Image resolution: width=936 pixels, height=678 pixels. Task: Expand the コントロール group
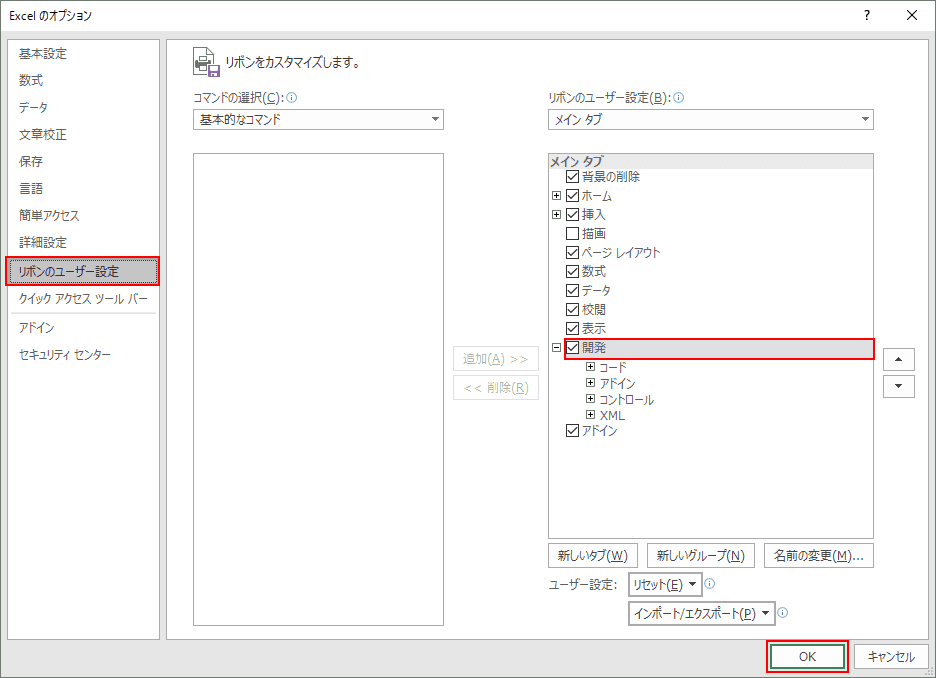click(x=590, y=399)
